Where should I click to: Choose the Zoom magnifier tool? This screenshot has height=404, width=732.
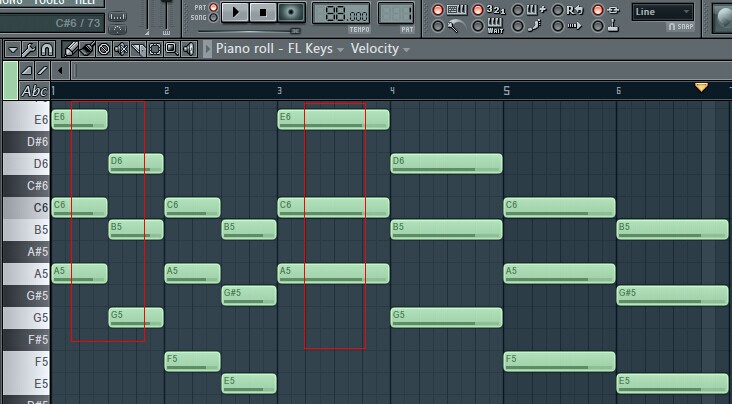click(171, 49)
